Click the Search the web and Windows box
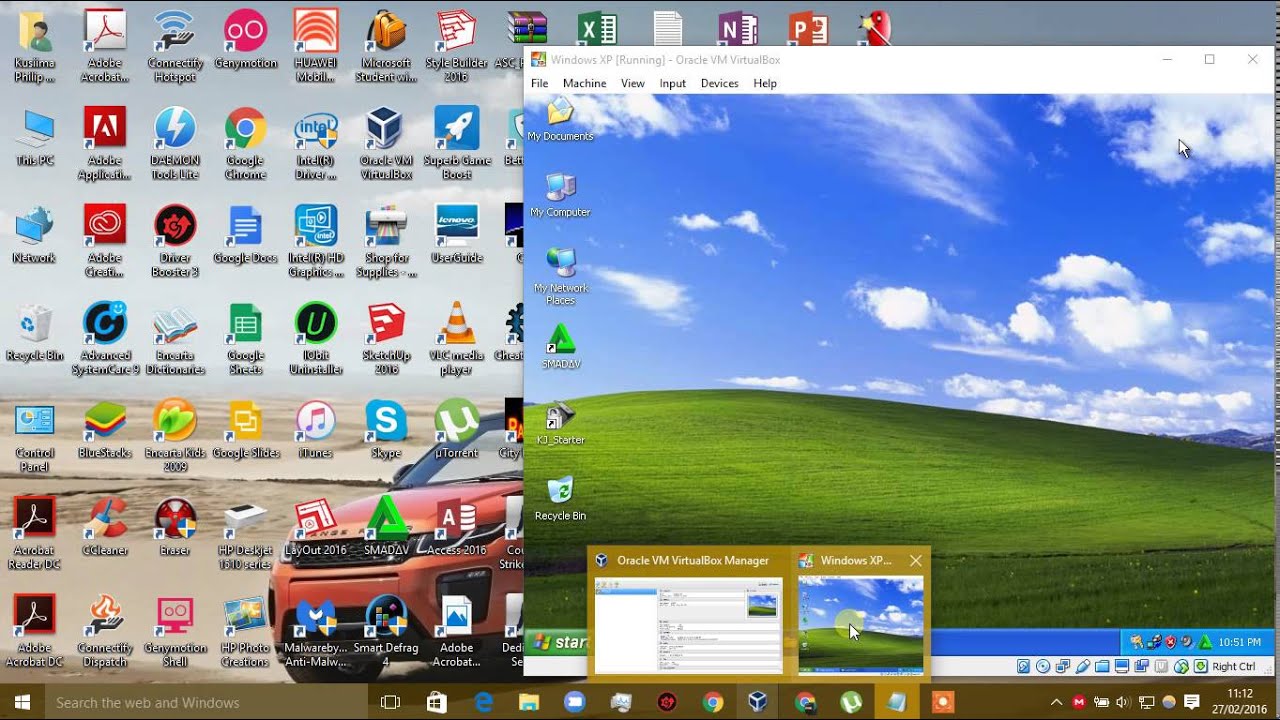 tap(206, 702)
